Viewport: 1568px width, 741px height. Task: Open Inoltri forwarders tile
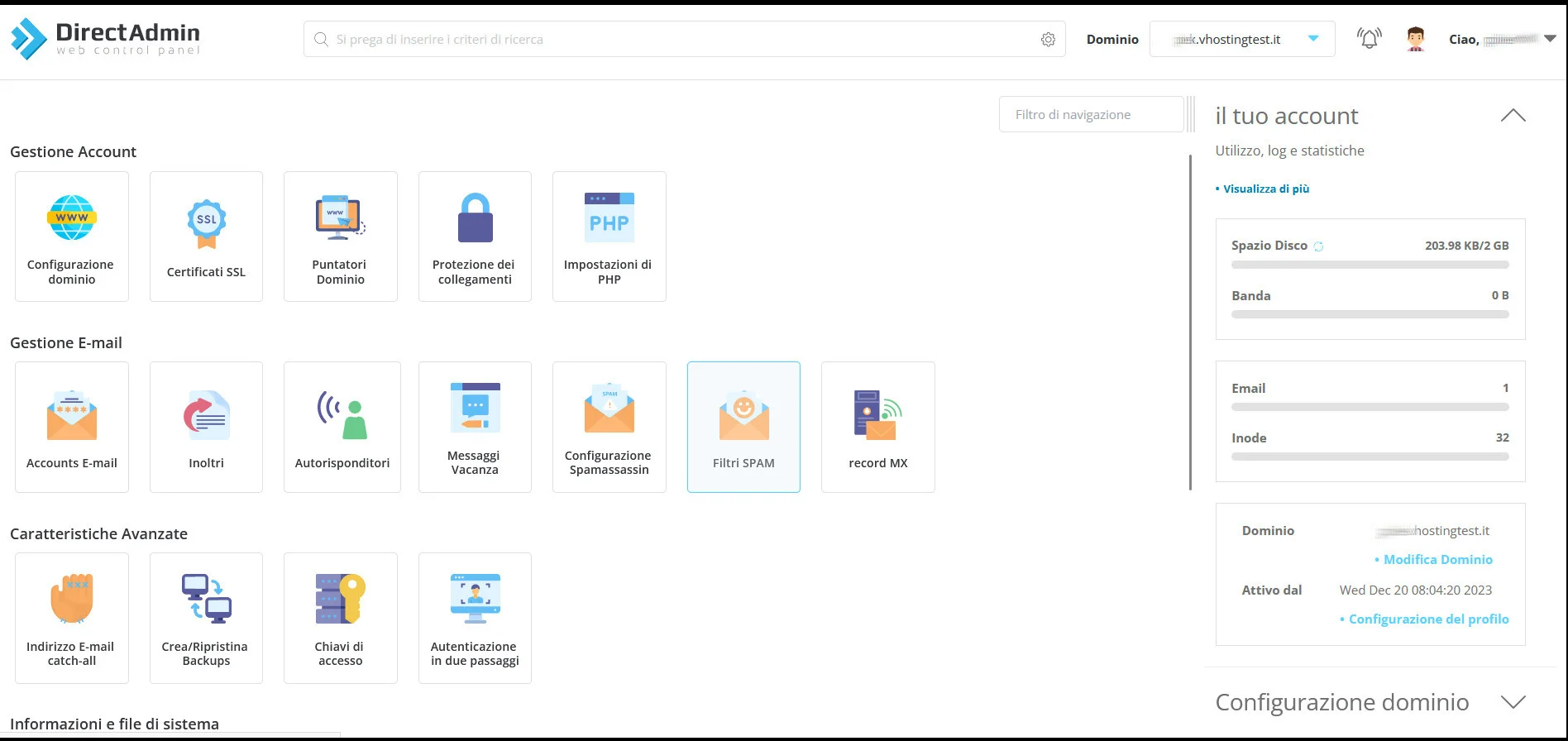pos(206,427)
